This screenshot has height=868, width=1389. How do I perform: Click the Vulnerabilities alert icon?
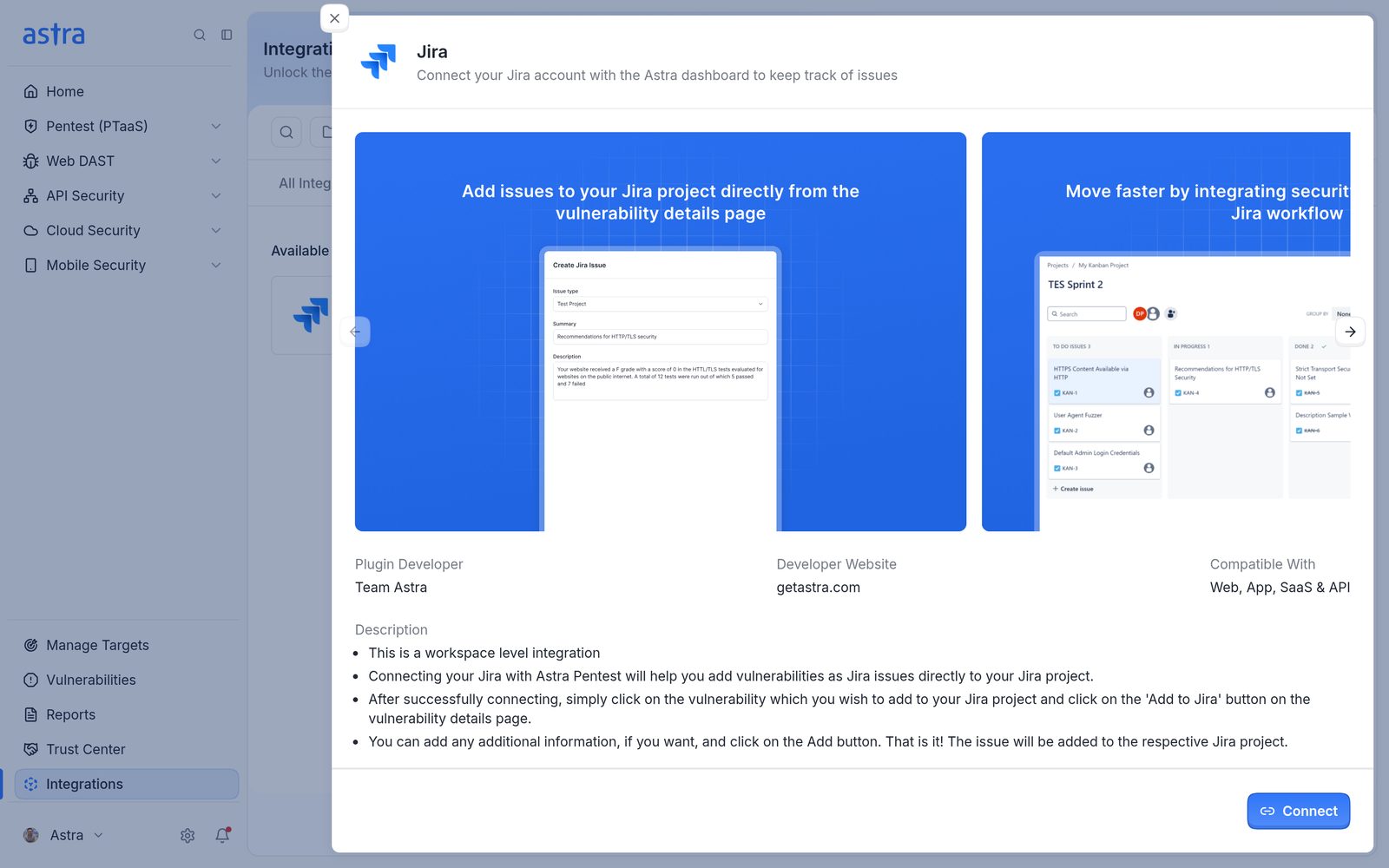point(31,680)
